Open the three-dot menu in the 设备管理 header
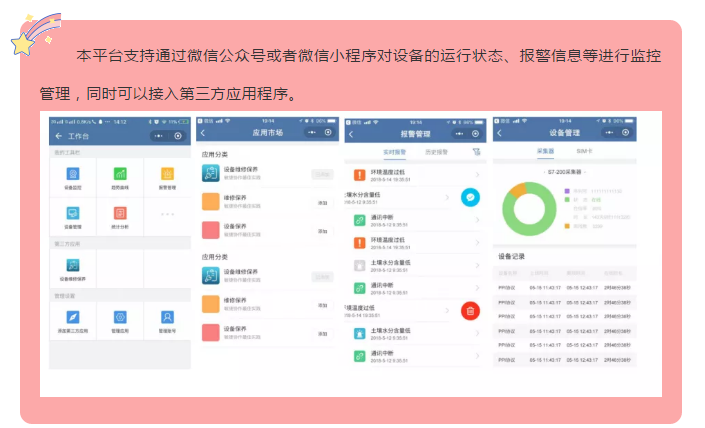 pos(609,132)
